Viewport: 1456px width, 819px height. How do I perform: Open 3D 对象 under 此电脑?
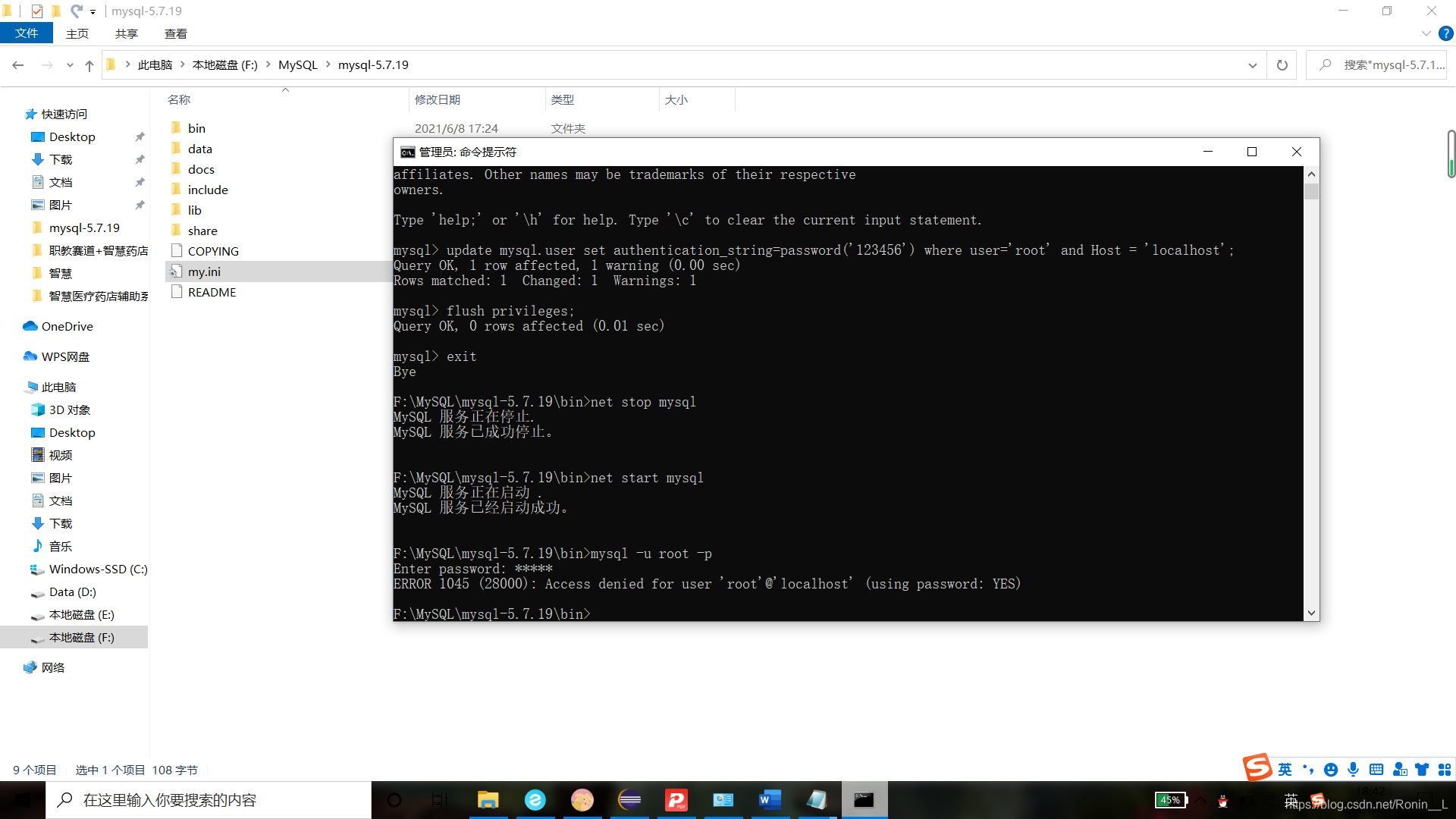69,409
